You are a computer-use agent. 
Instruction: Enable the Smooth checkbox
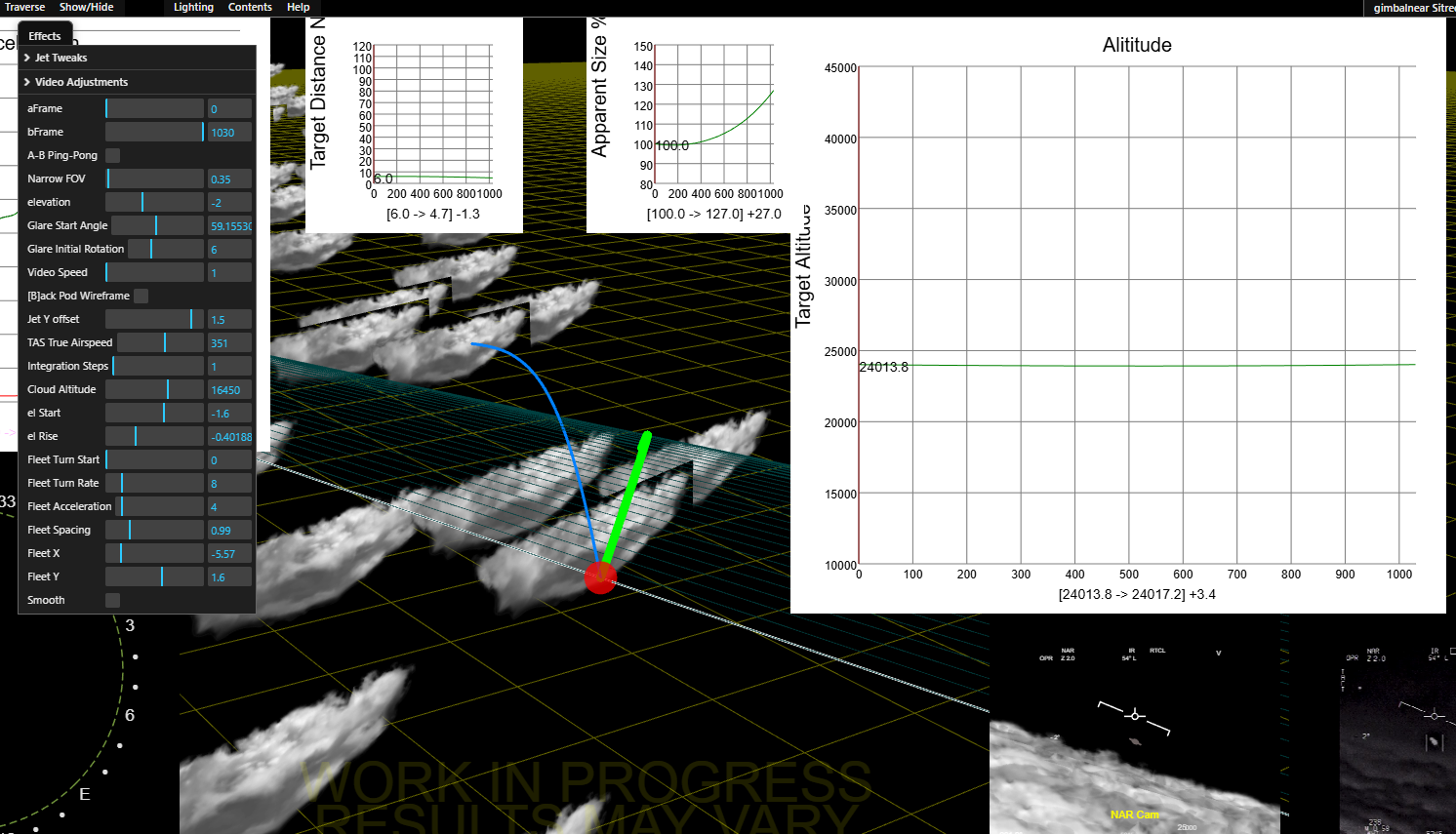(113, 600)
